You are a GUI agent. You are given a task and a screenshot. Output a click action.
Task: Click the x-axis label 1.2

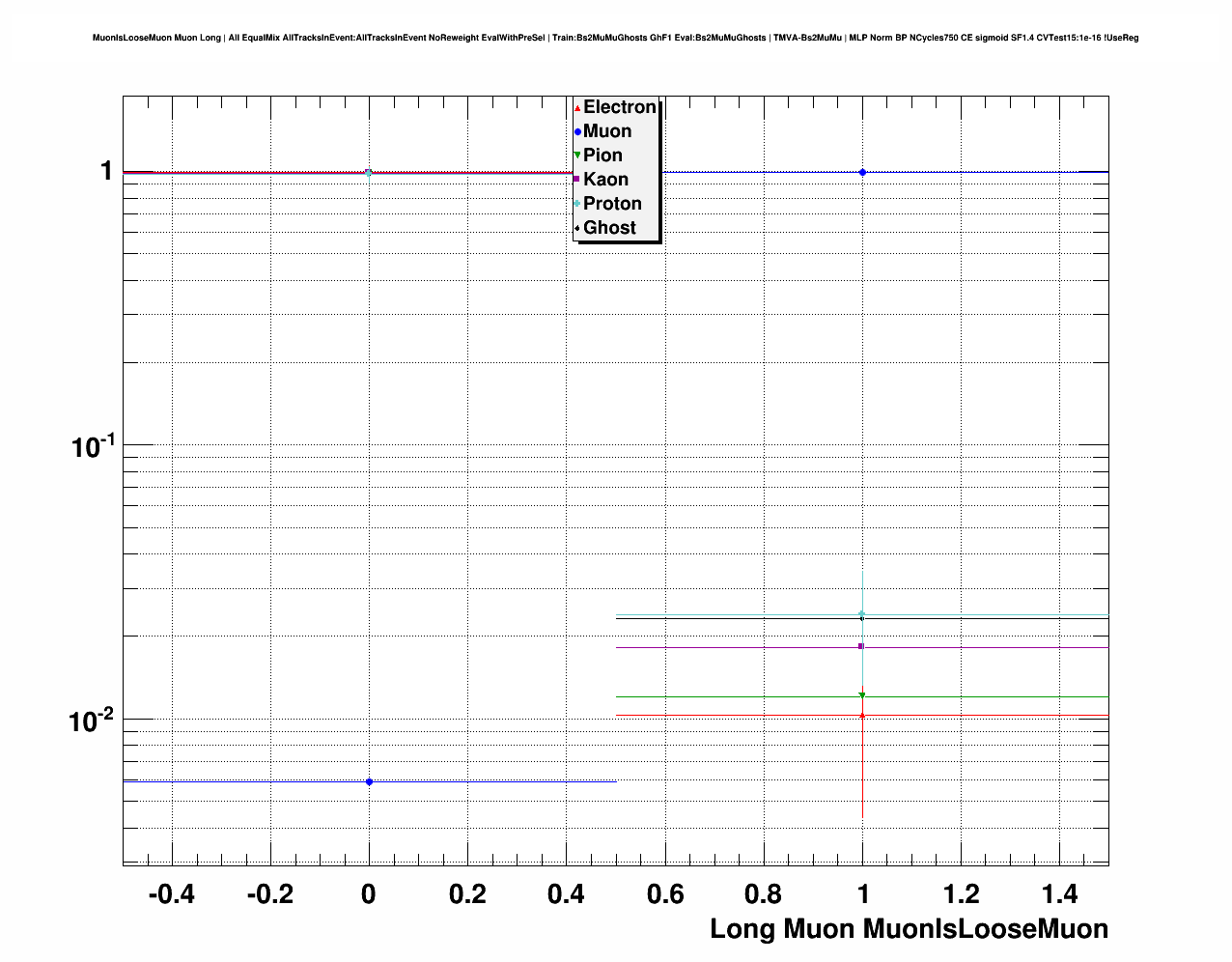click(962, 894)
